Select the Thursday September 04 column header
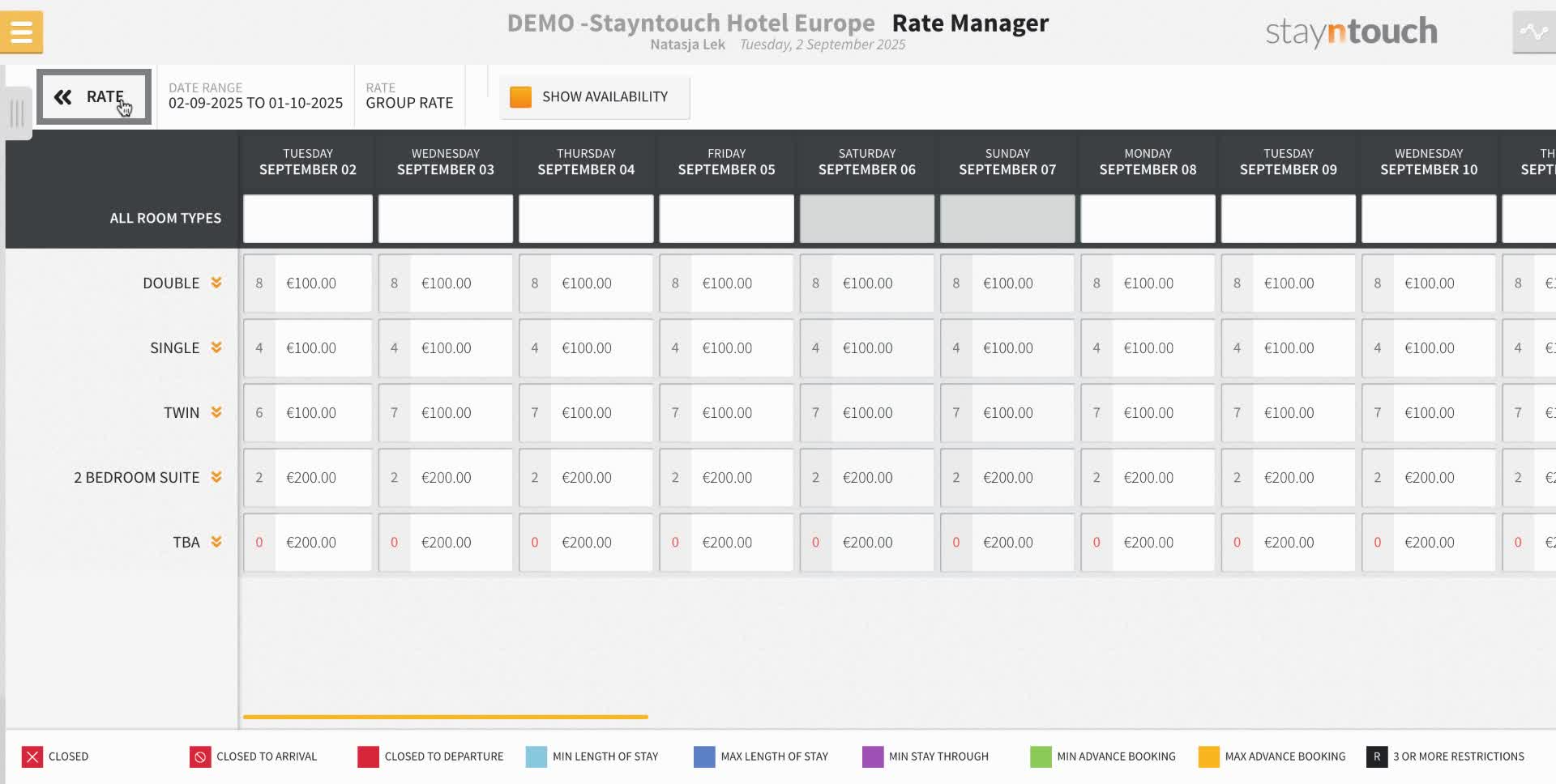The width and height of the screenshot is (1556, 784). 586,162
